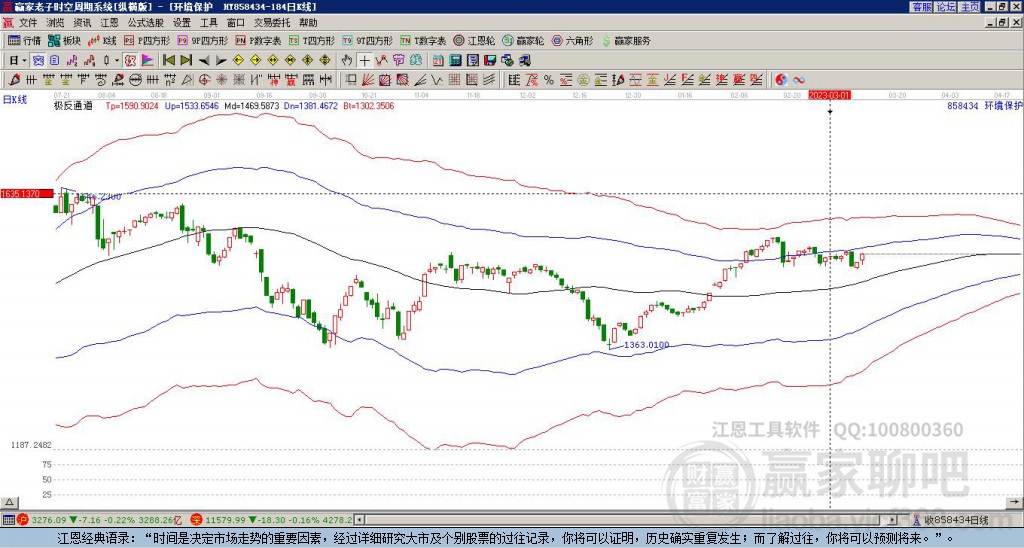This screenshot has width=1024, height=548.
Task: Click the infinity loop icon
Action: (799, 80)
